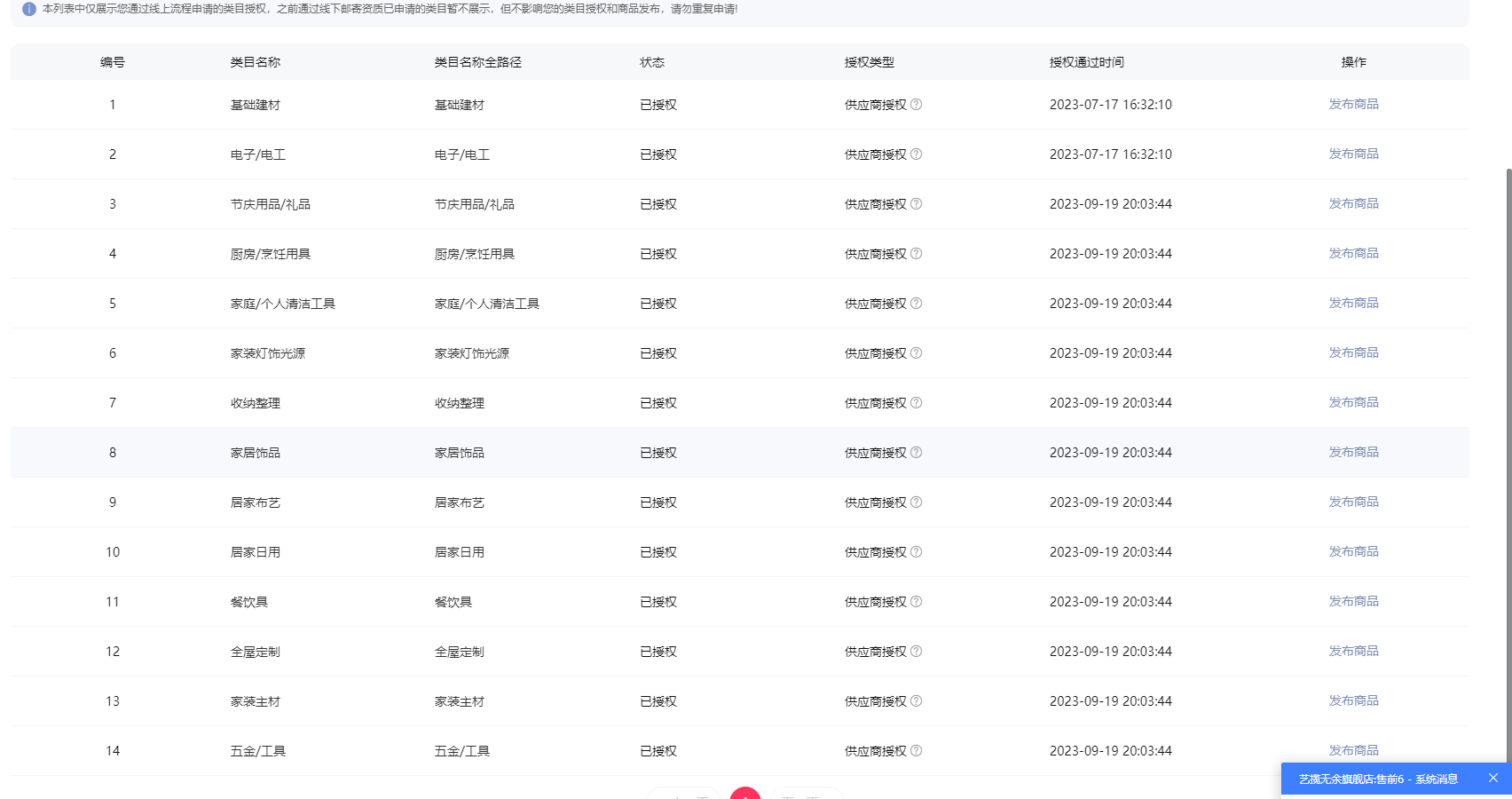
Task: Click the blue info icon in notice banner
Action: coord(29,9)
